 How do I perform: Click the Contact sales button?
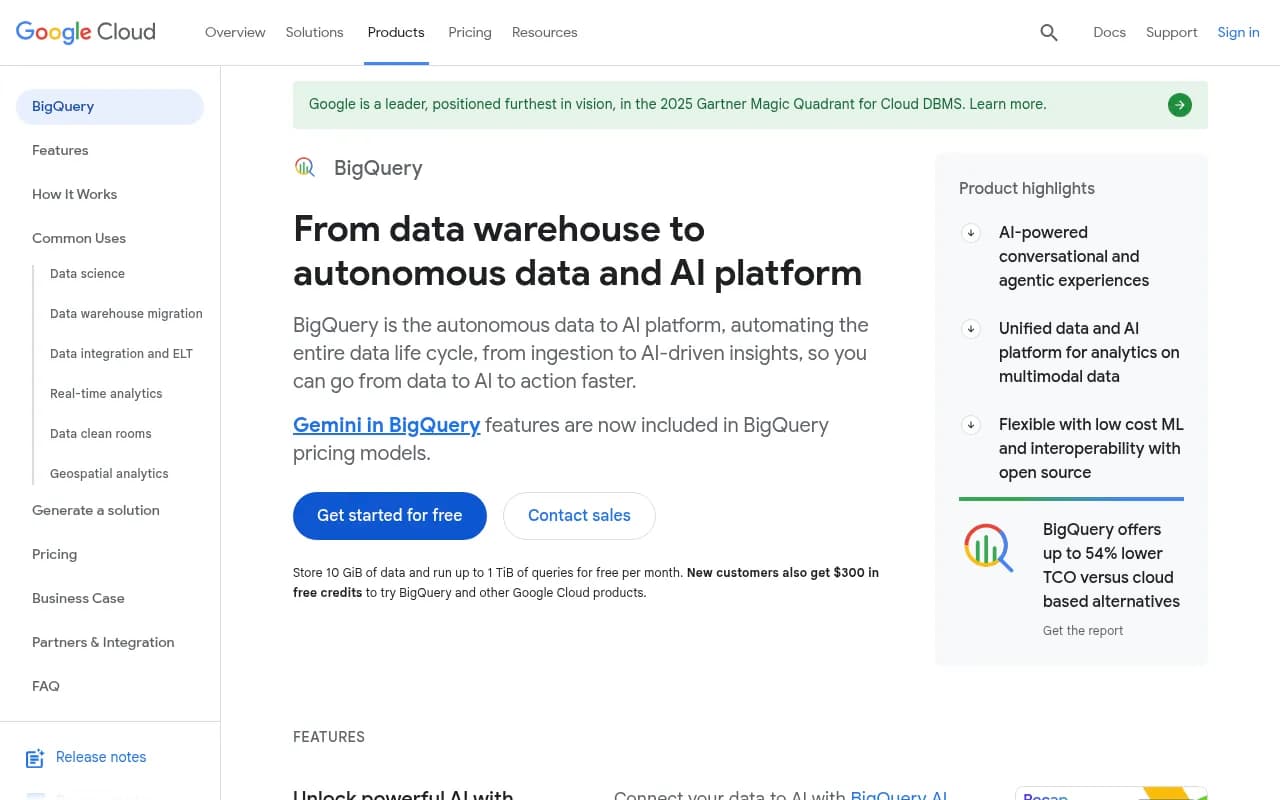click(579, 515)
